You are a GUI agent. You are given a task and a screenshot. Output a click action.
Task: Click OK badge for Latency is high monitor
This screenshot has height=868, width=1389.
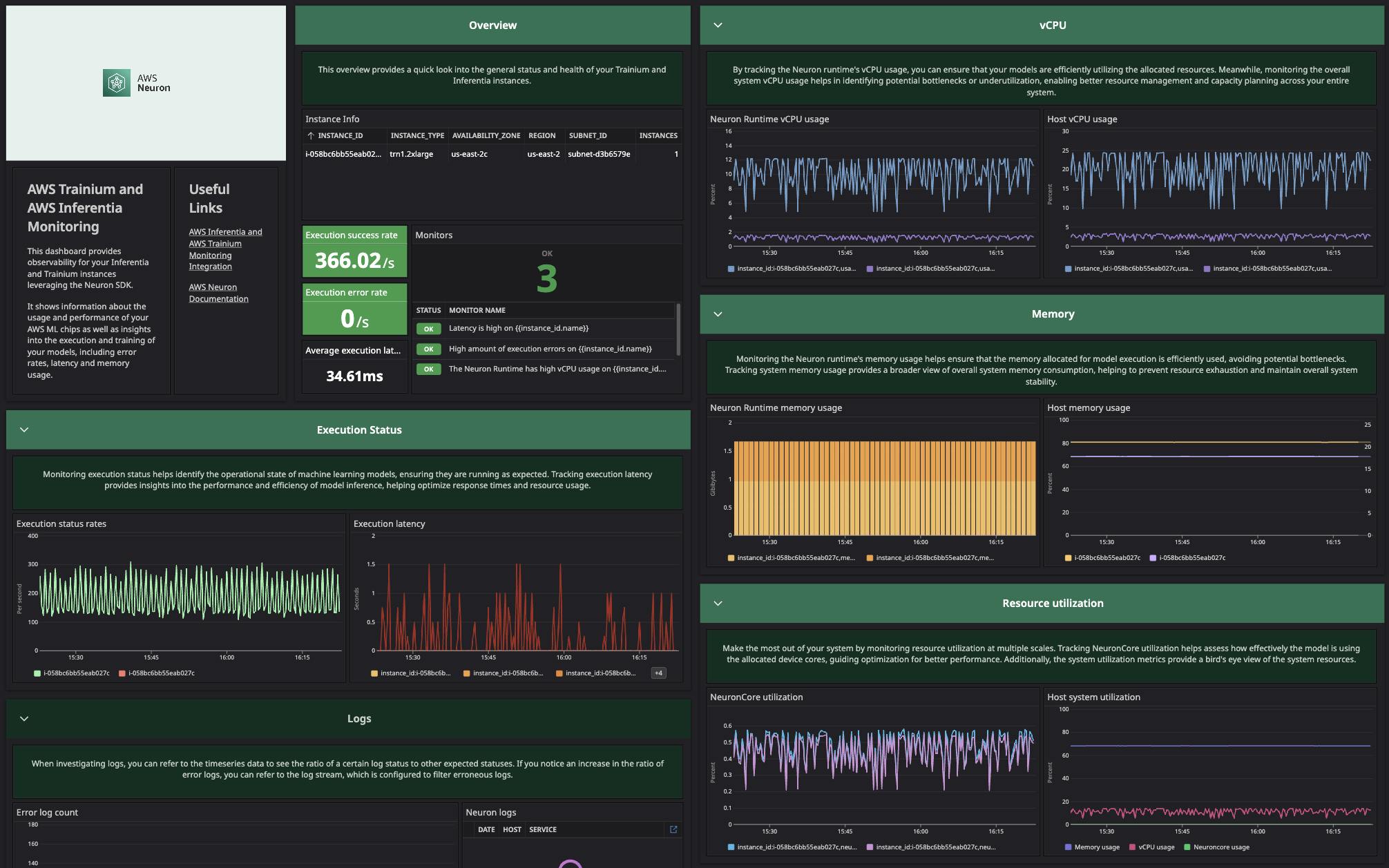(x=428, y=329)
